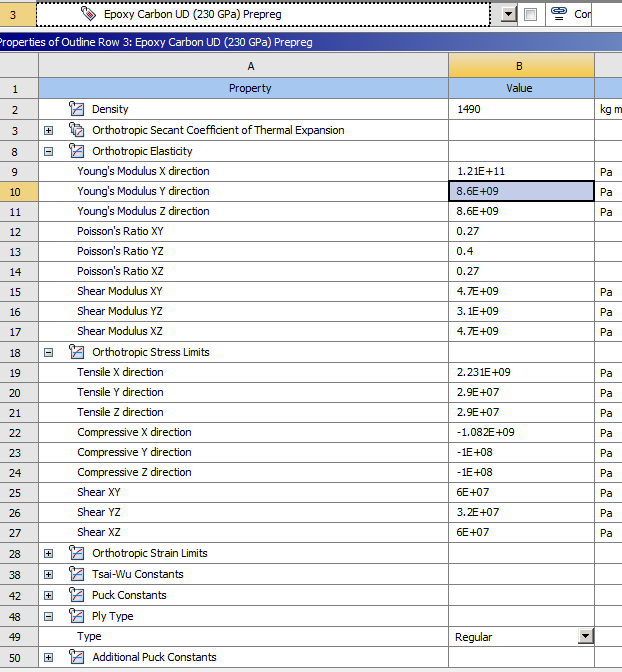Collapse the Orthotropic Elasticity group

click(48, 151)
